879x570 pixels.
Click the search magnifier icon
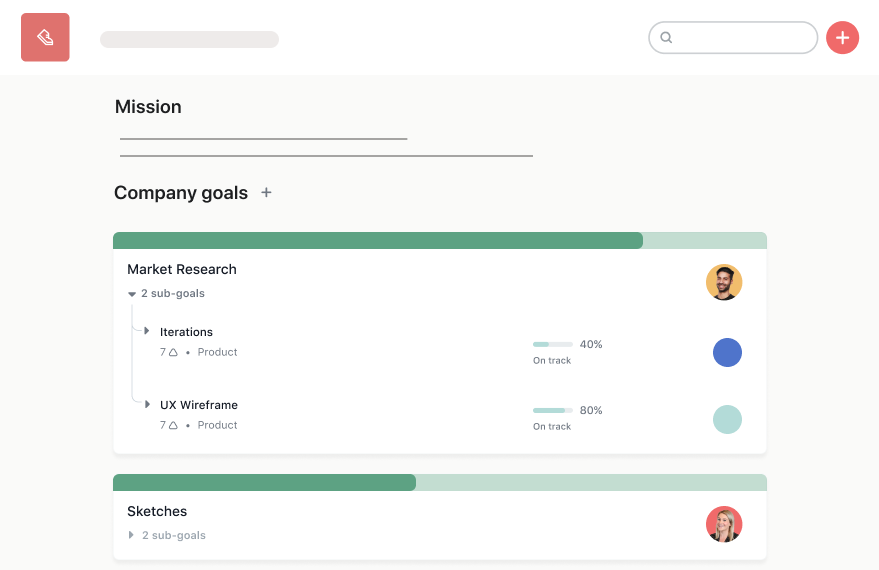667,38
